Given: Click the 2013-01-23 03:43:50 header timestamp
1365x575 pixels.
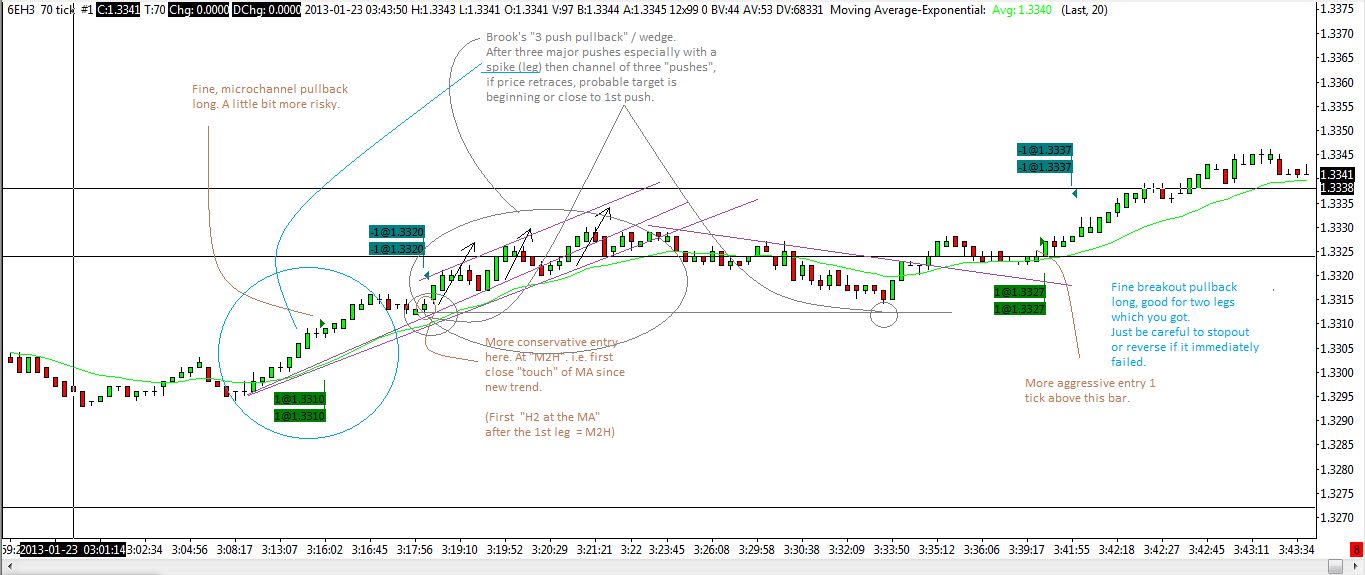Looking at the screenshot, I should (x=357, y=9).
